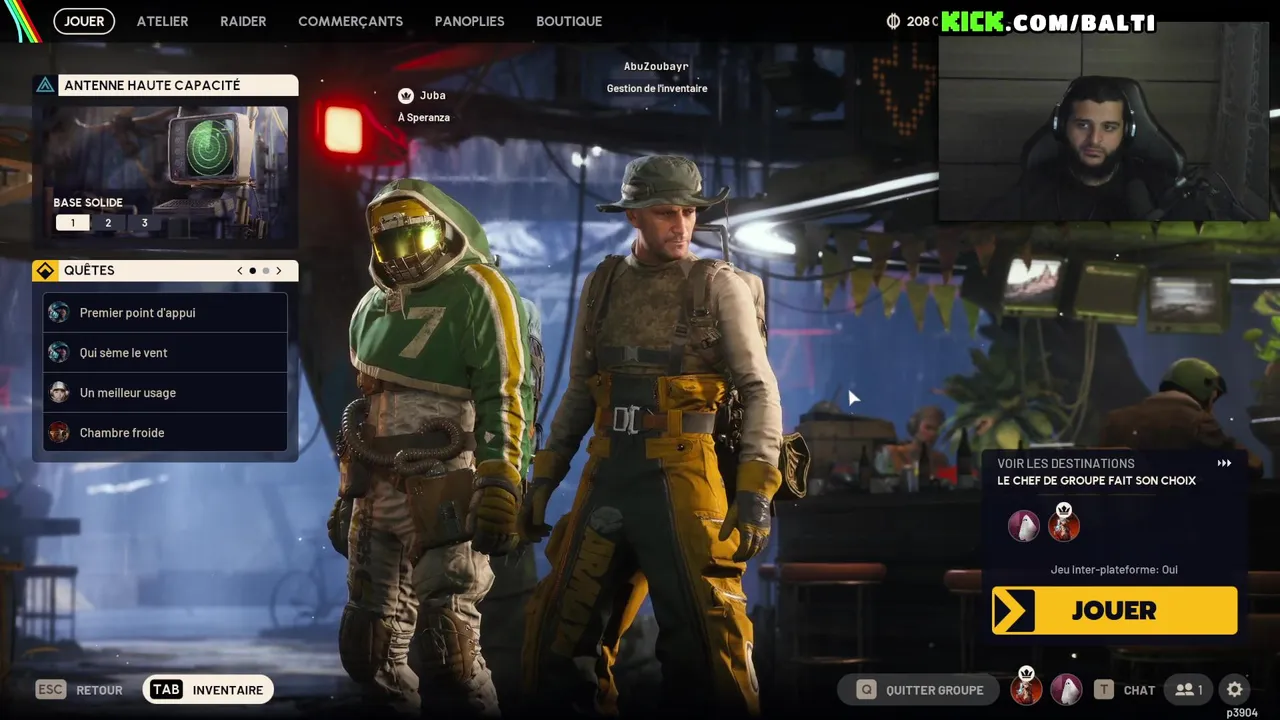
Task: Click avatar icon of Un meilleur usage
Action: pos(59,393)
